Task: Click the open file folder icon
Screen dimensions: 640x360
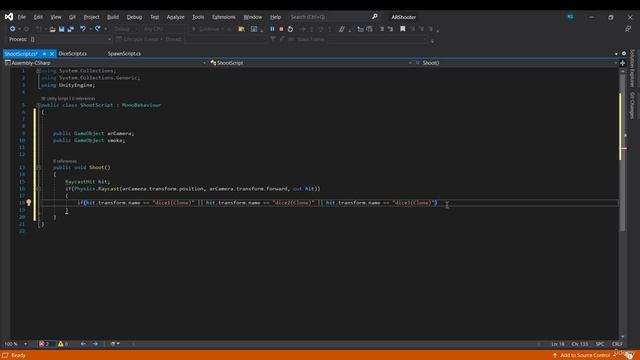Action: 52,29
